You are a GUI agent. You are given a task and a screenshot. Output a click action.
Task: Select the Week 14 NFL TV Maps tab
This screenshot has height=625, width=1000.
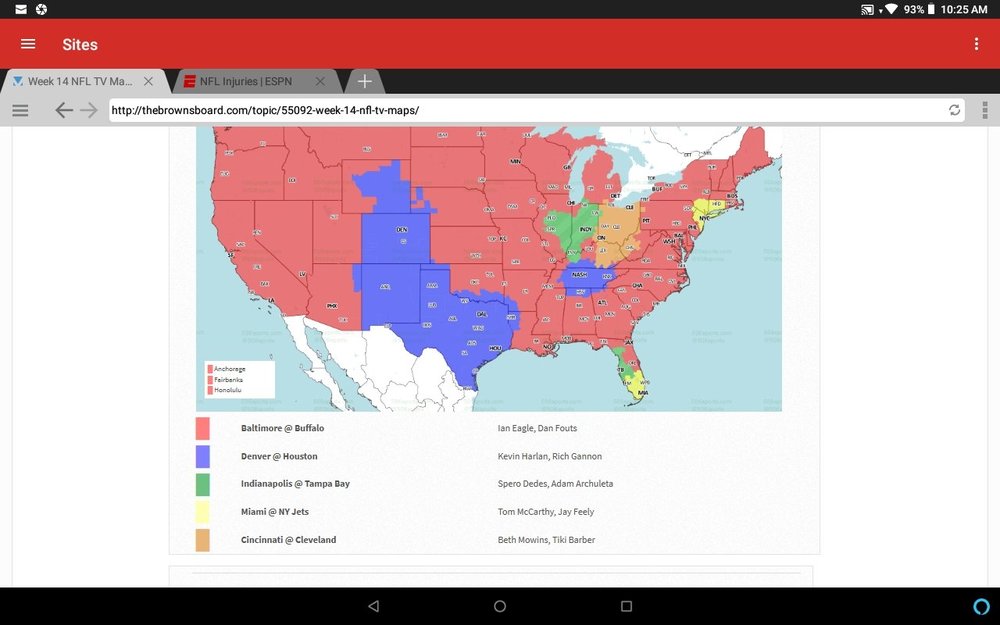(80, 82)
